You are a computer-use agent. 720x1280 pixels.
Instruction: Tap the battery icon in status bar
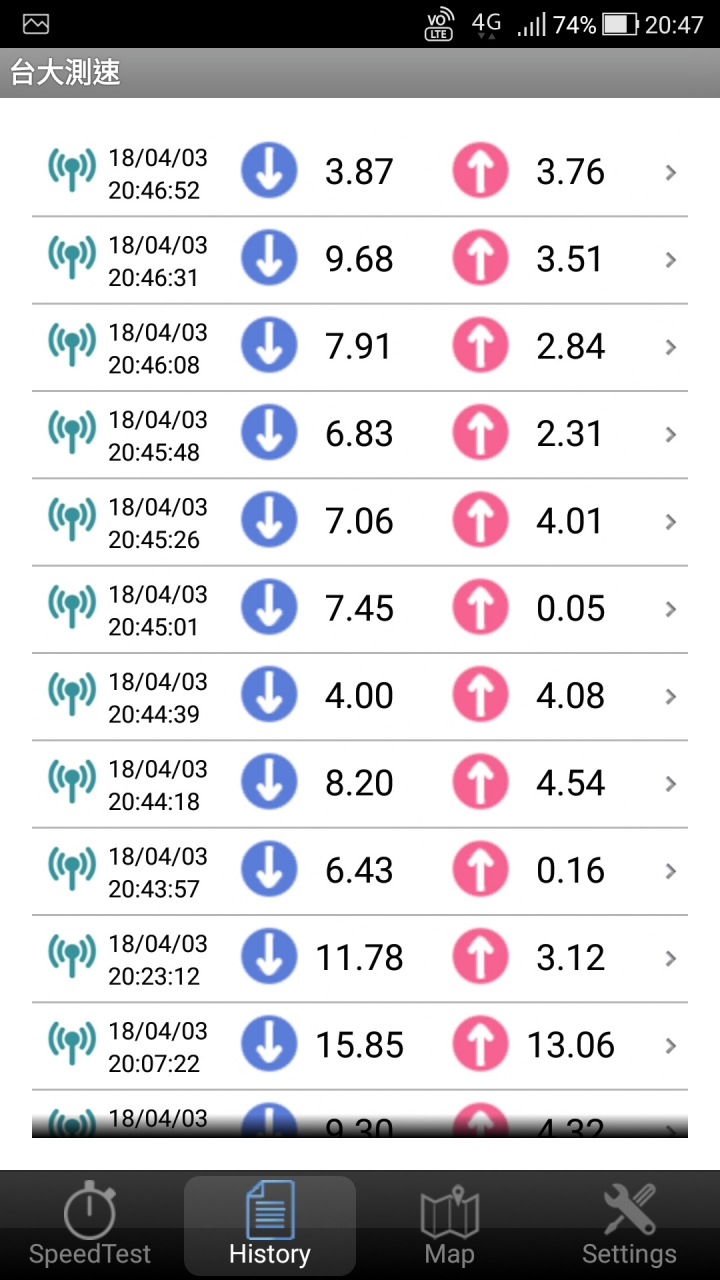[620, 24]
